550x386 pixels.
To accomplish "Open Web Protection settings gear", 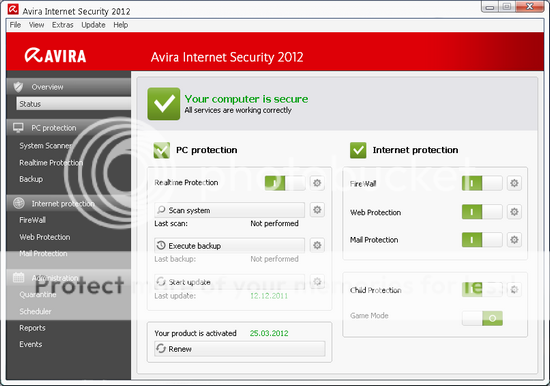I will tap(514, 212).
